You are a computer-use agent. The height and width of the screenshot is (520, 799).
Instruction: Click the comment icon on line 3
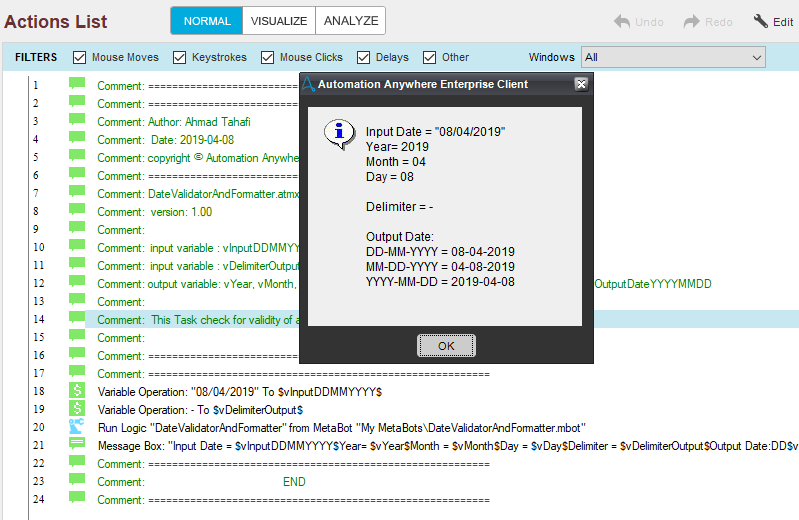[77, 120]
